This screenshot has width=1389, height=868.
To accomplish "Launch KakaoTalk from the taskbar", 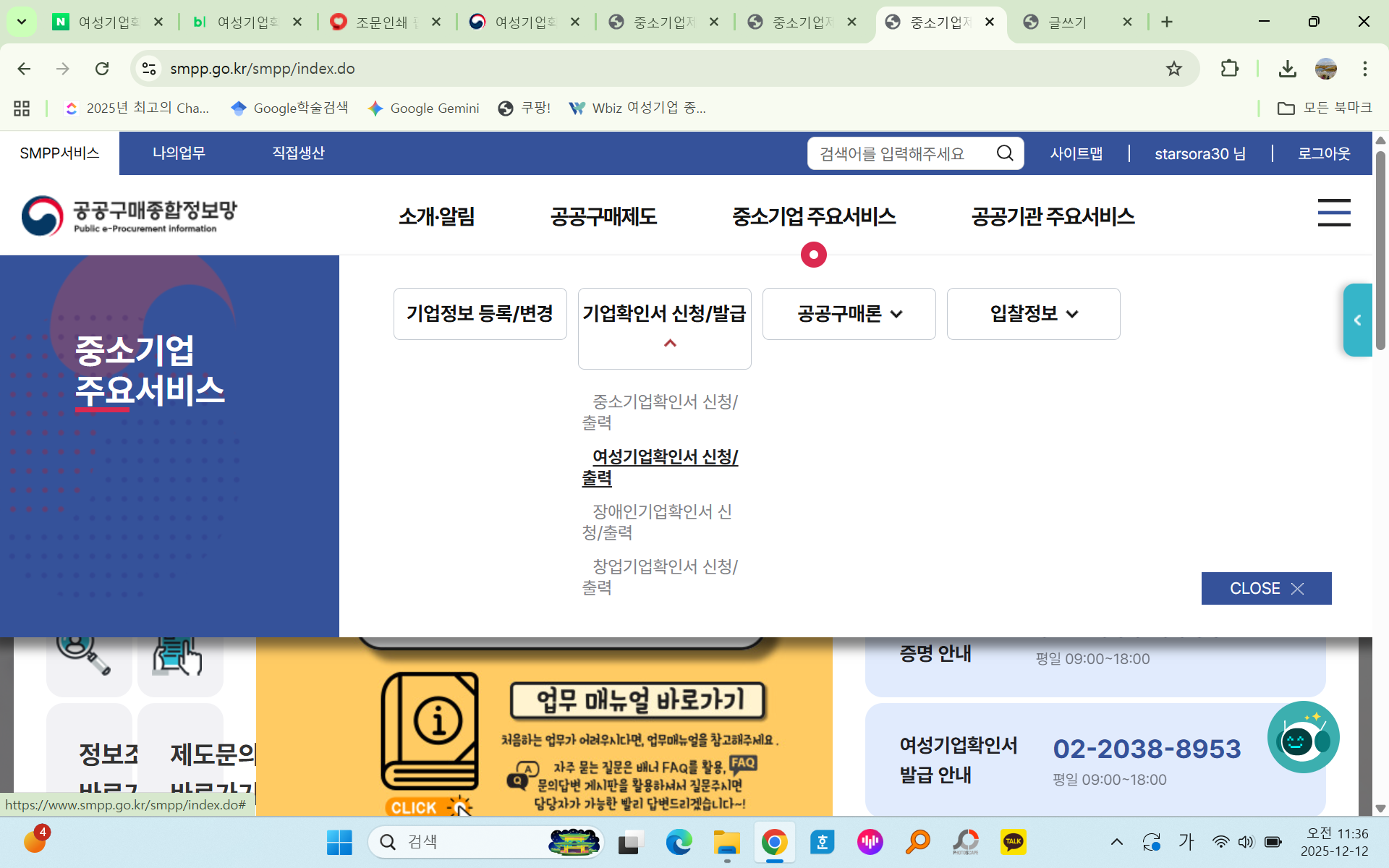I will (1013, 842).
